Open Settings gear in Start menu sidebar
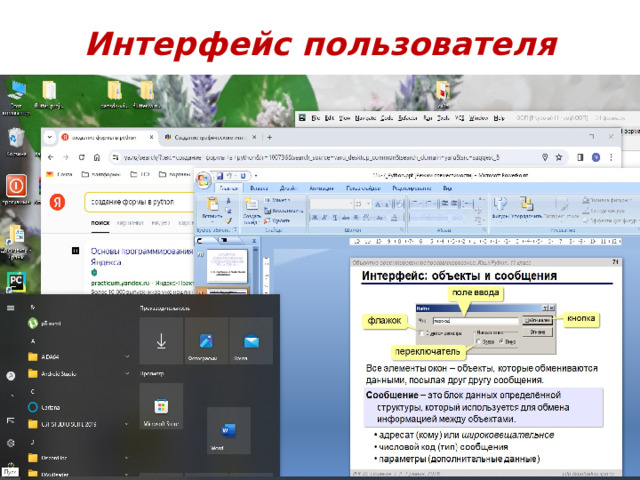Viewport: 640px width, 480px height. [11, 442]
